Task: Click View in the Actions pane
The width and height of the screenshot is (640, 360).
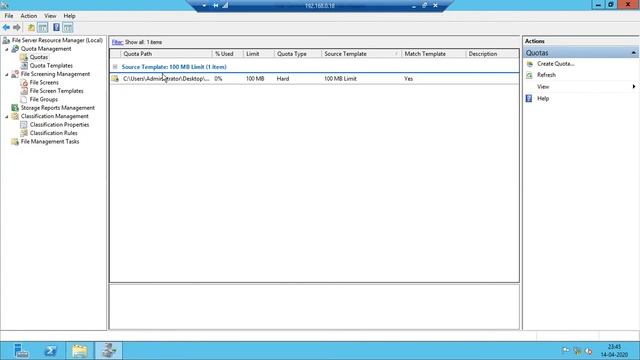Action: pyautogui.click(x=543, y=87)
